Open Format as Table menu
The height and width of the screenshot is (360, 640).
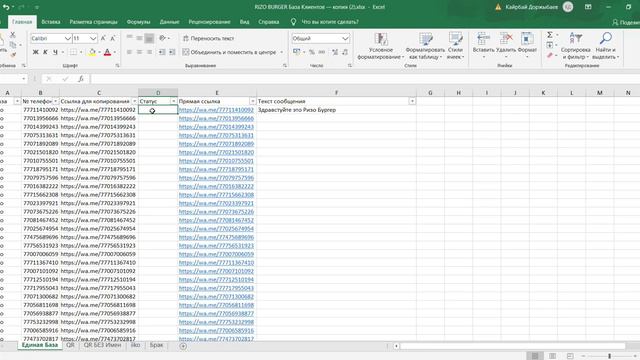point(425,46)
